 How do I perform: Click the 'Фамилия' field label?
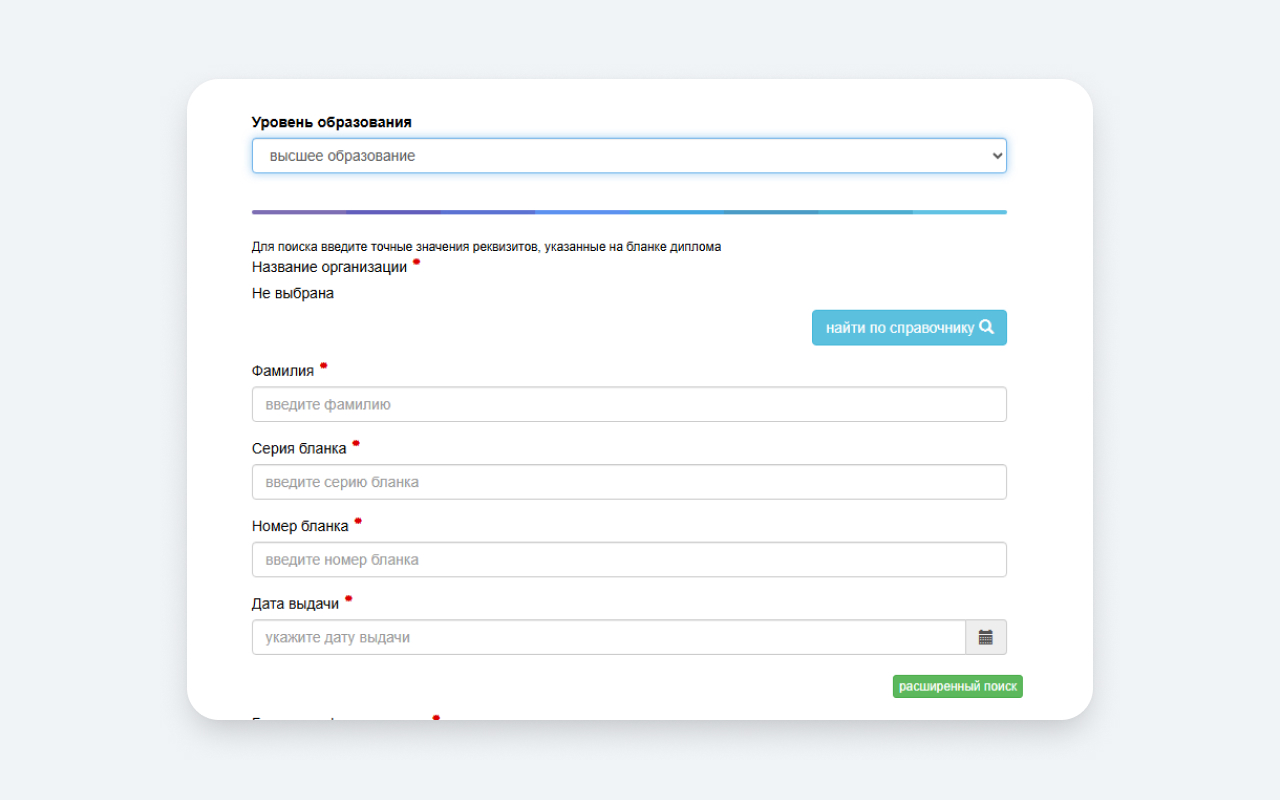coord(283,371)
